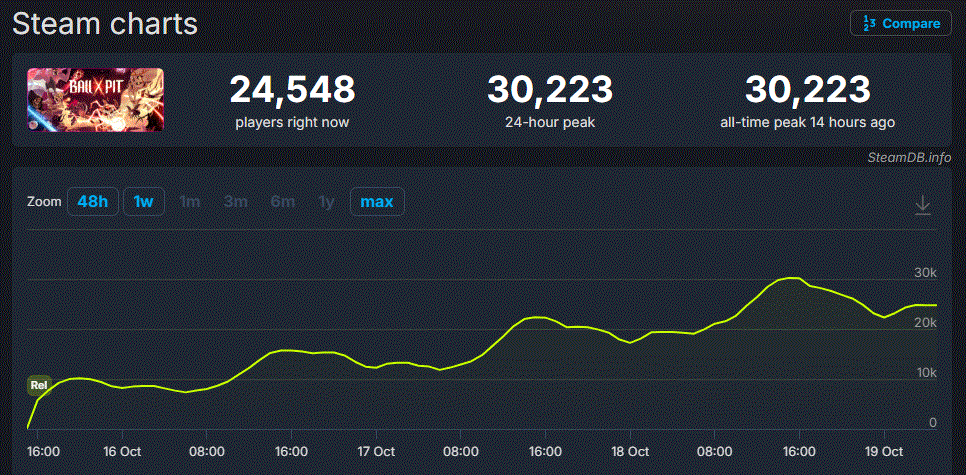Image resolution: width=966 pixels, height=475 pixels.
Task: Click the 30k y-axis label
Action: tap(925, 273)
